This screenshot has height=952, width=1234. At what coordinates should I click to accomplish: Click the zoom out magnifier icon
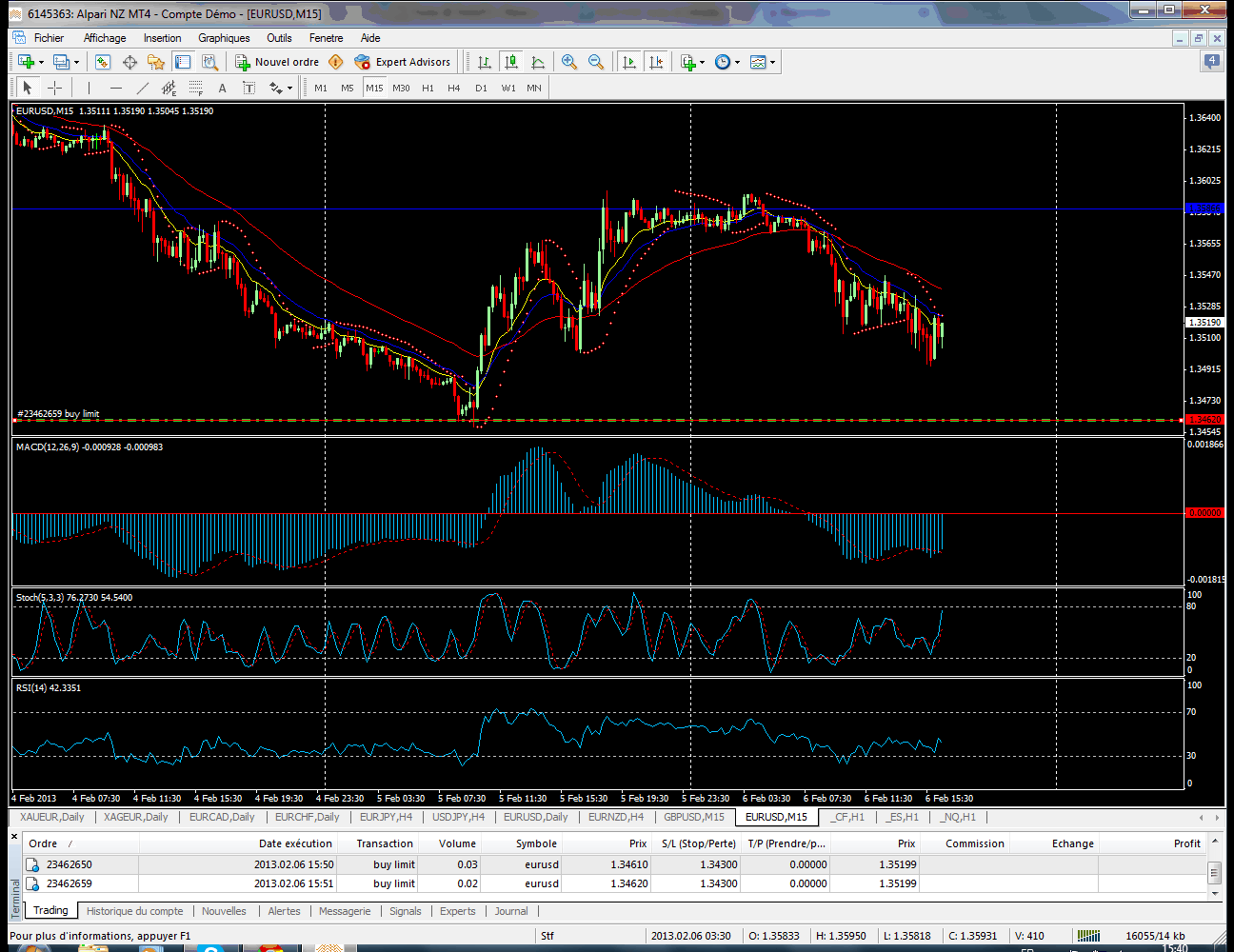tap(596, 62)
